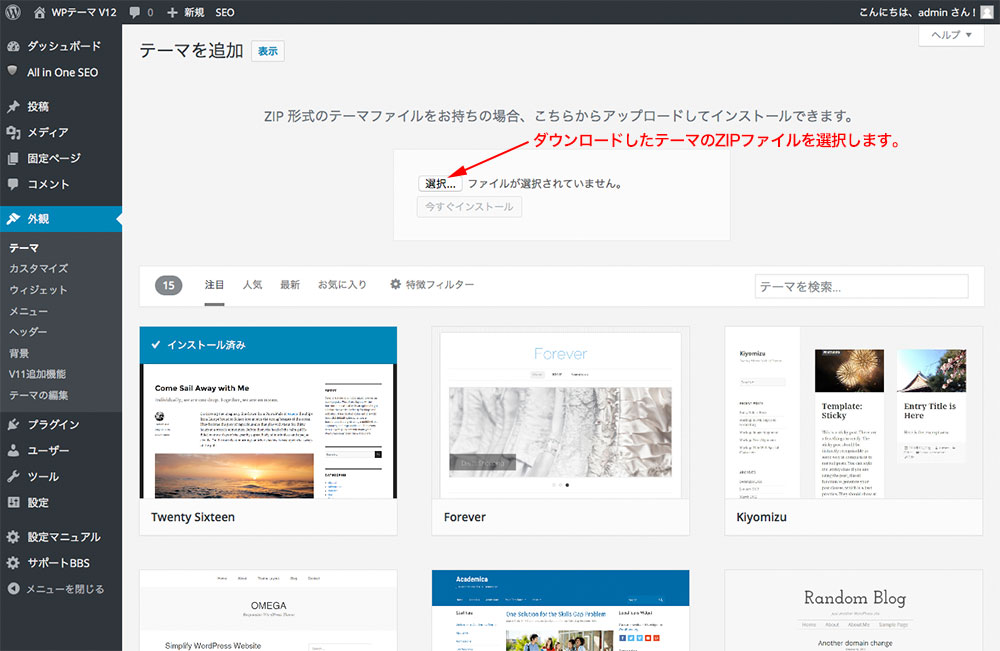Screen dimensions: 1000x651
Task: Open the プラグイン menu in sidebar
Action: pos(53,424)
